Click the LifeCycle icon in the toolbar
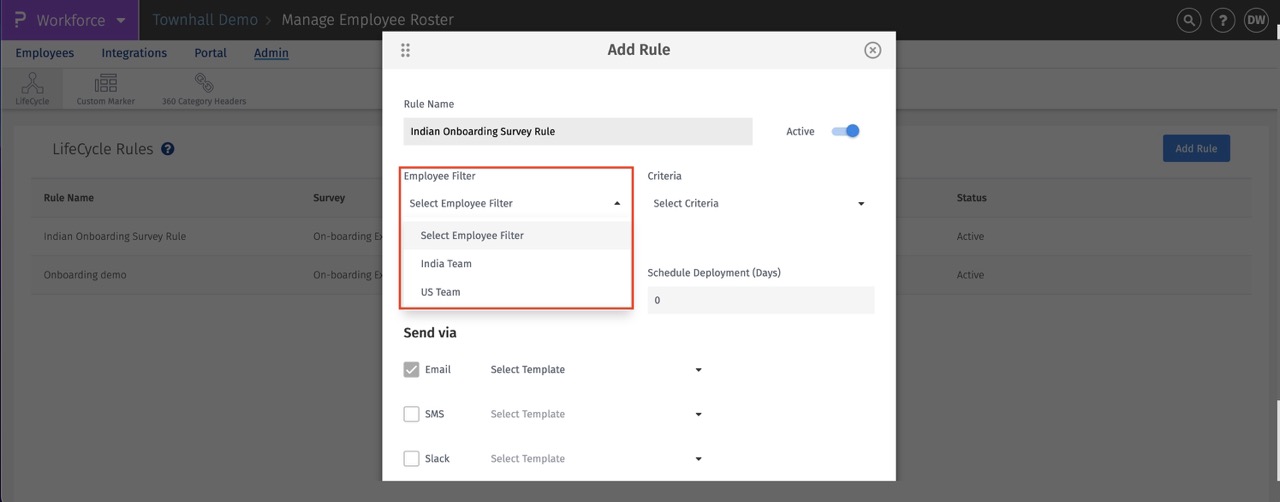This screenshot has height=502, width=1280. (x=32, y=85)
